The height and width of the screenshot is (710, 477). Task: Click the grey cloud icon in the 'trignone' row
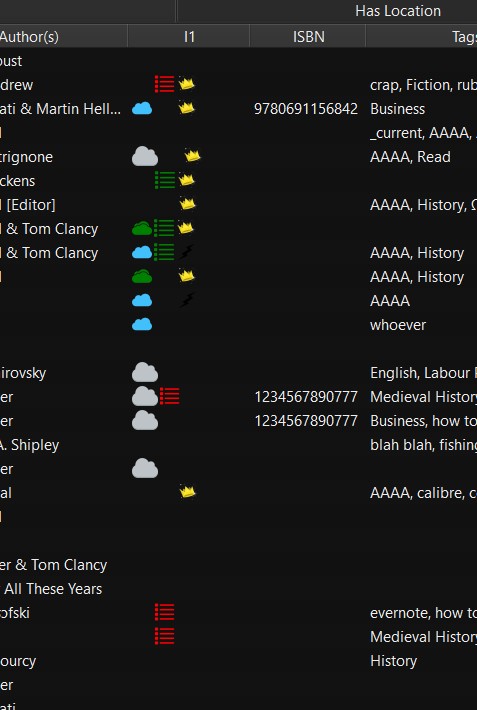click(x=145, y=156)
